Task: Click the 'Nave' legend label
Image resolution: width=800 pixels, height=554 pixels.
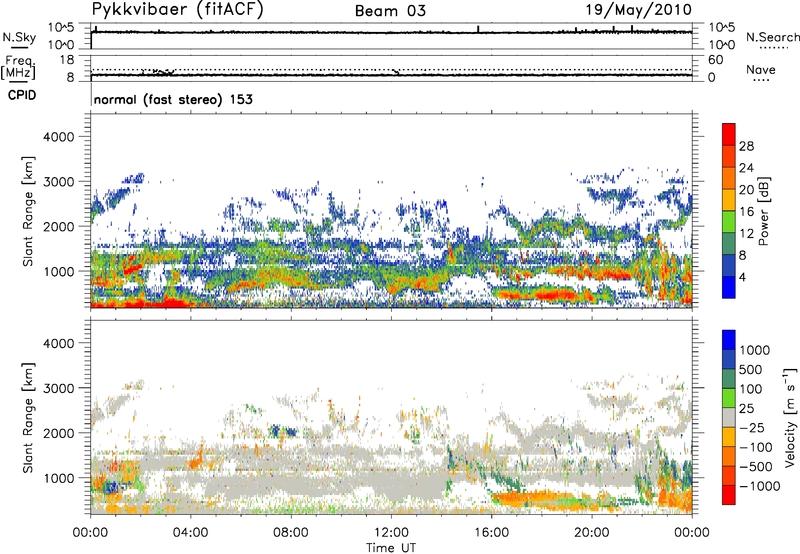Action: coord(760,70)
